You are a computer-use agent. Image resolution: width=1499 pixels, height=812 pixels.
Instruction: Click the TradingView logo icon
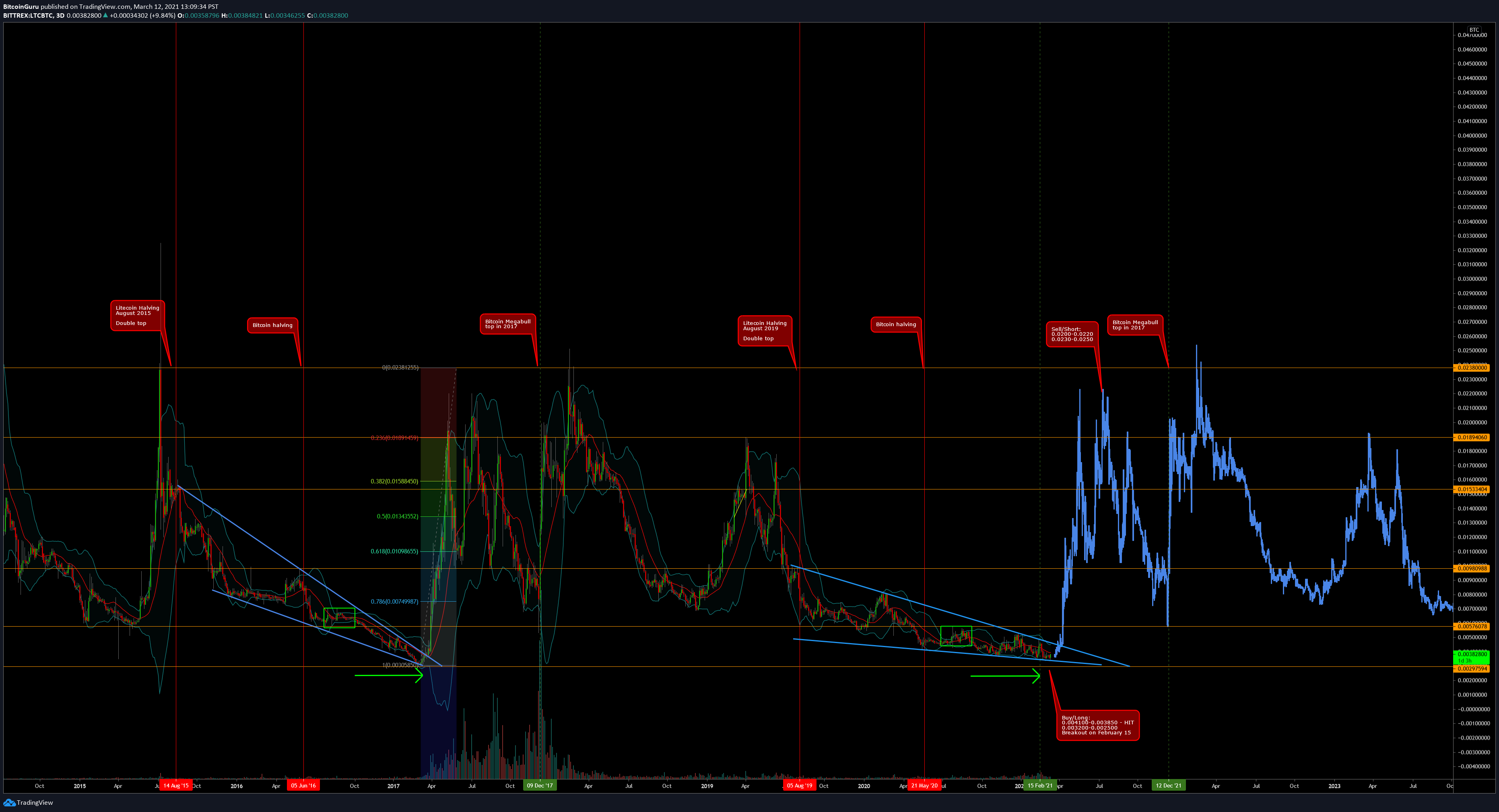9,803
